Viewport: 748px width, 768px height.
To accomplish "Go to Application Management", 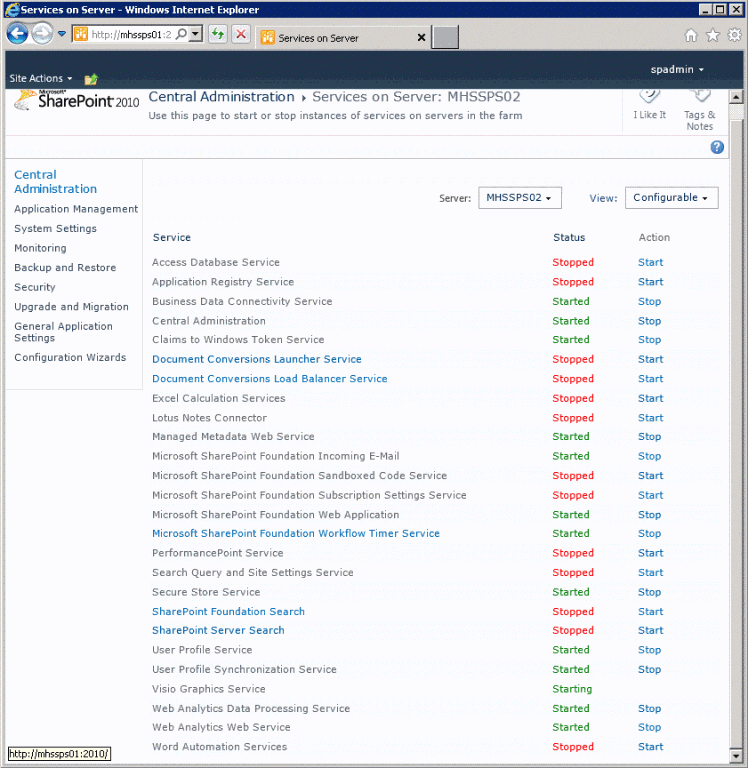I will [76, 209].
